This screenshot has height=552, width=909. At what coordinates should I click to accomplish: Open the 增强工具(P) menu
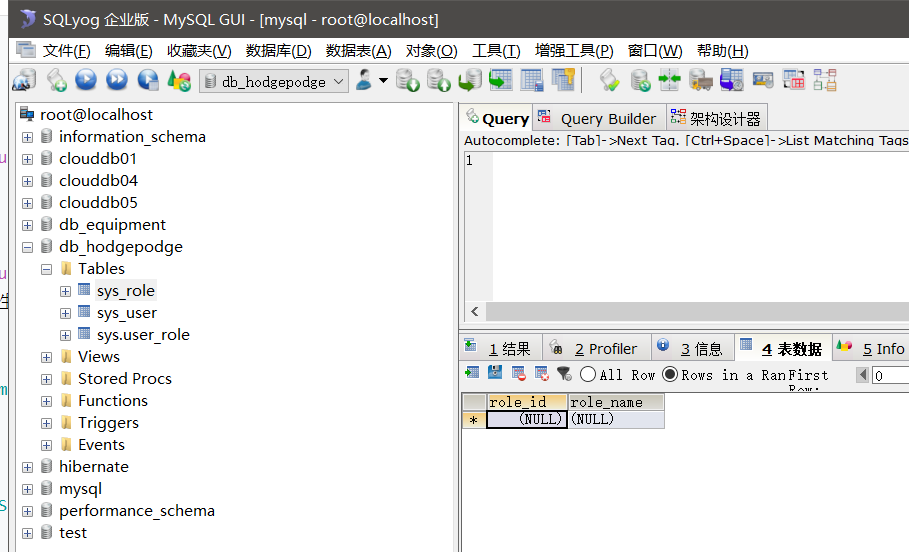574,51
